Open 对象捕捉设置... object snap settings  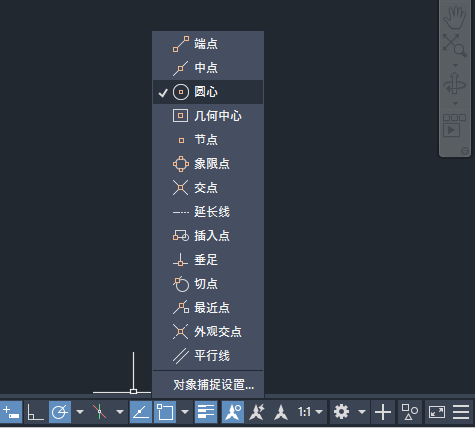[x=208, y=385]
